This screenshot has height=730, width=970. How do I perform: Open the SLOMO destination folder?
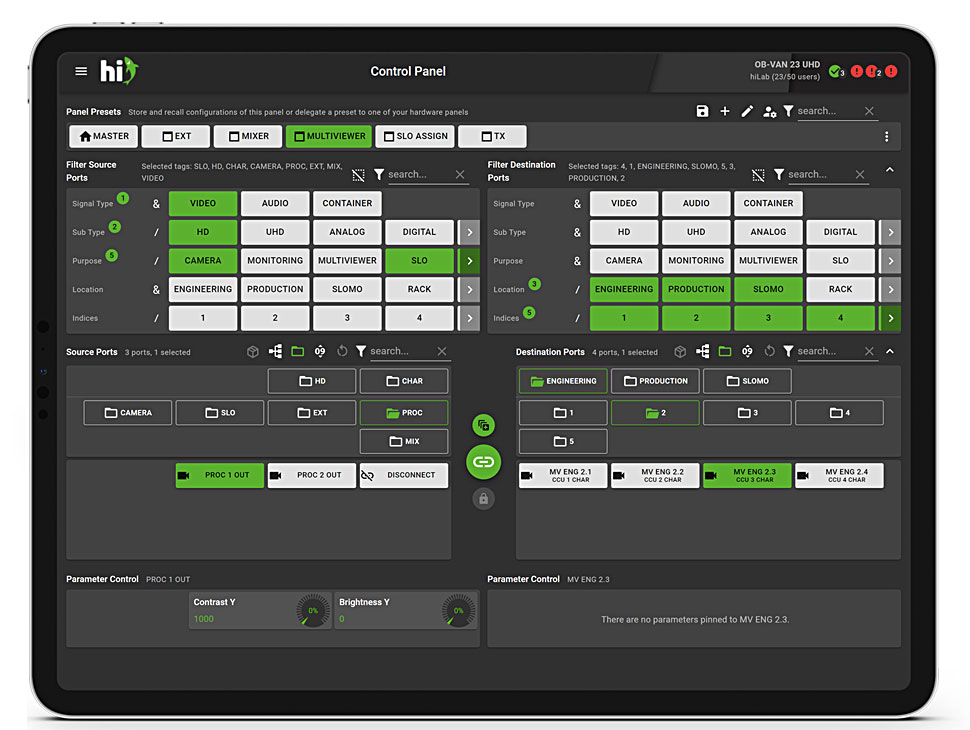coord(747,381)
